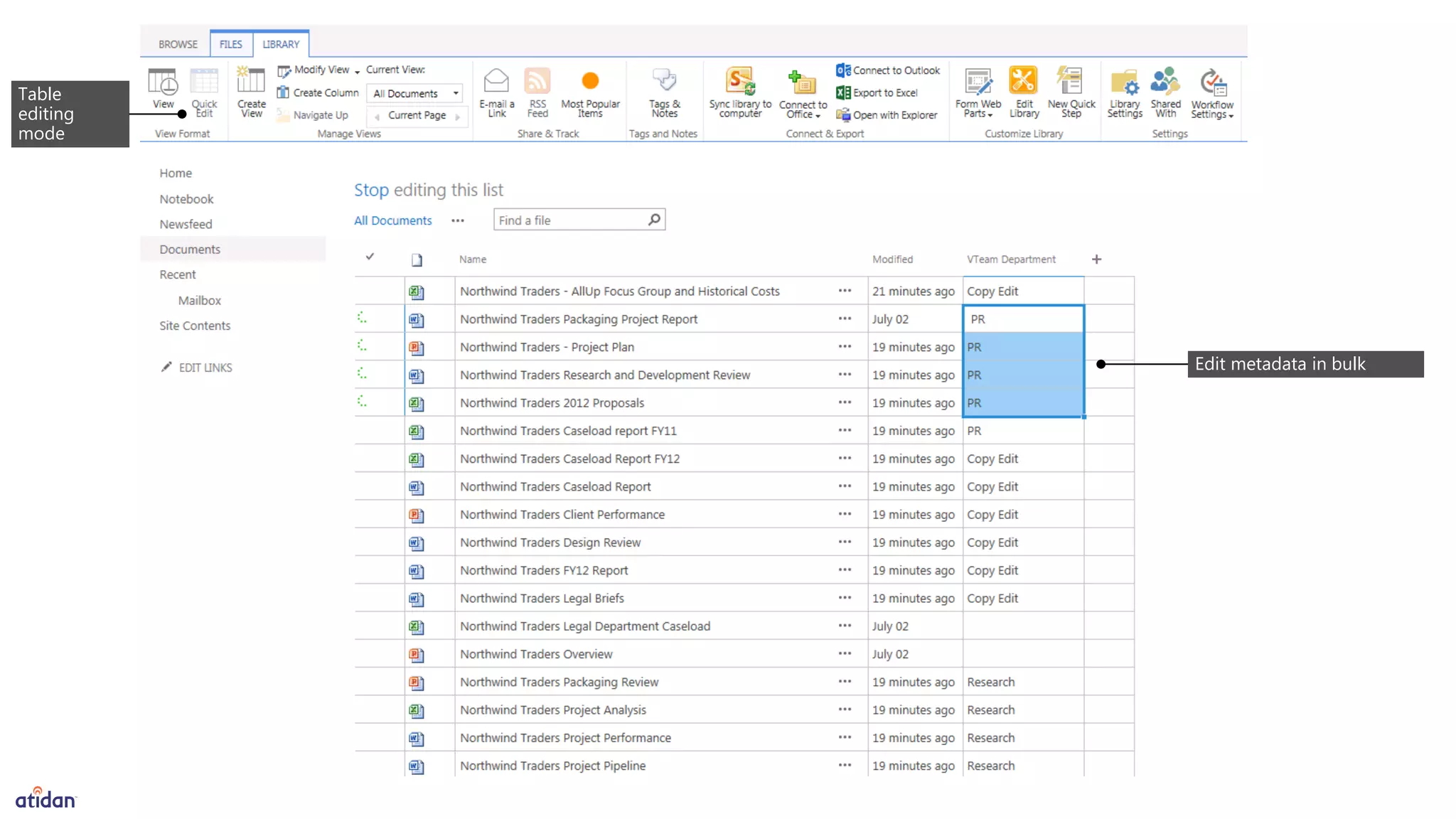Click Open with Explorer
1456x819 pixels.
tap(887, 115)
